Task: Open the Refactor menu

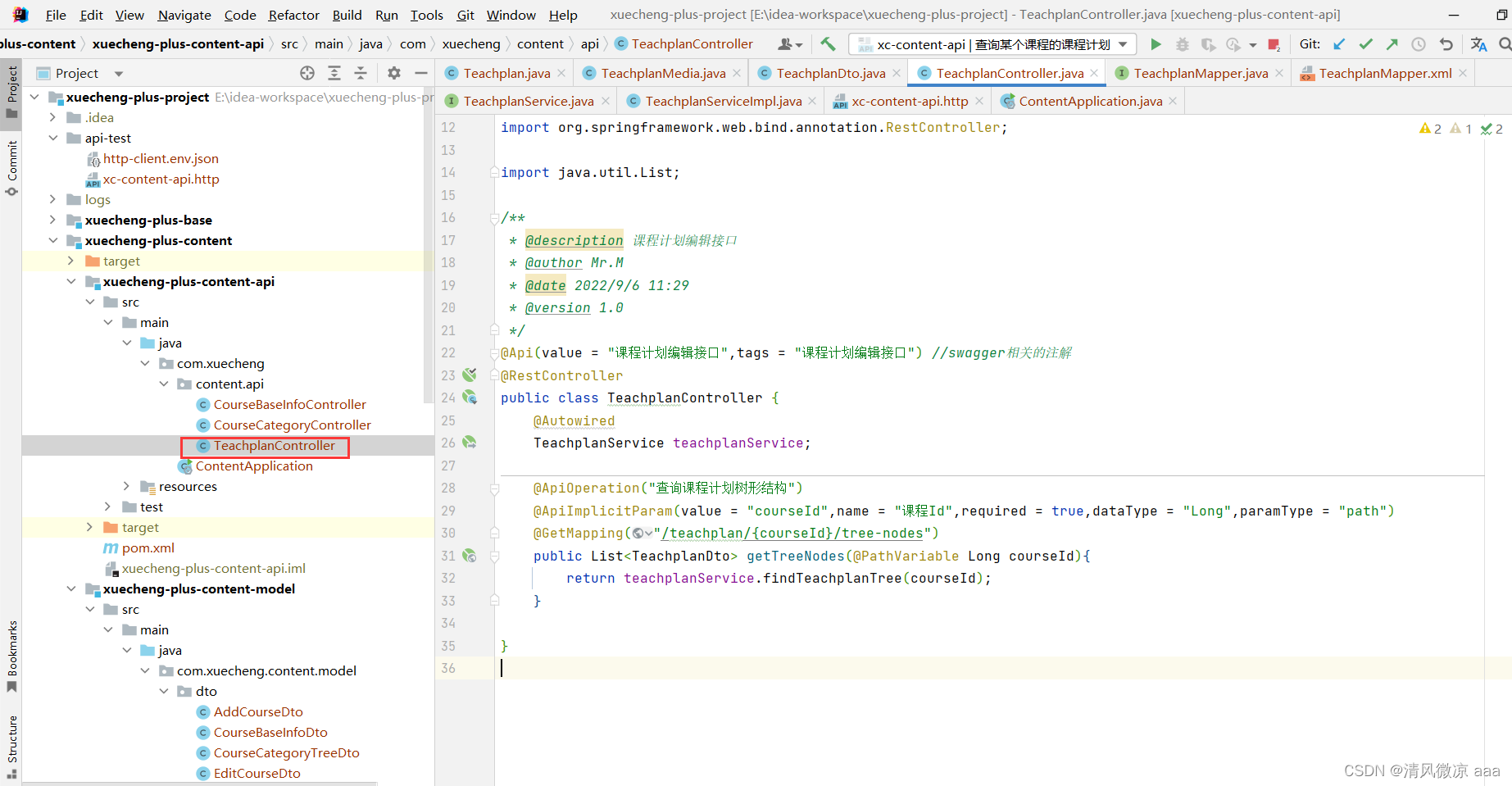Action: 293,15
